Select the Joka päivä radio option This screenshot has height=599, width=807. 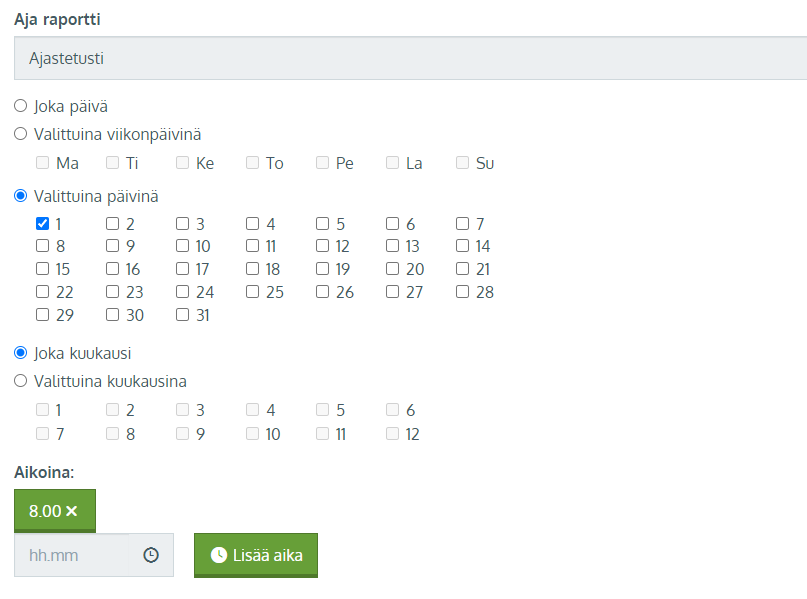[x=21, y=106]
